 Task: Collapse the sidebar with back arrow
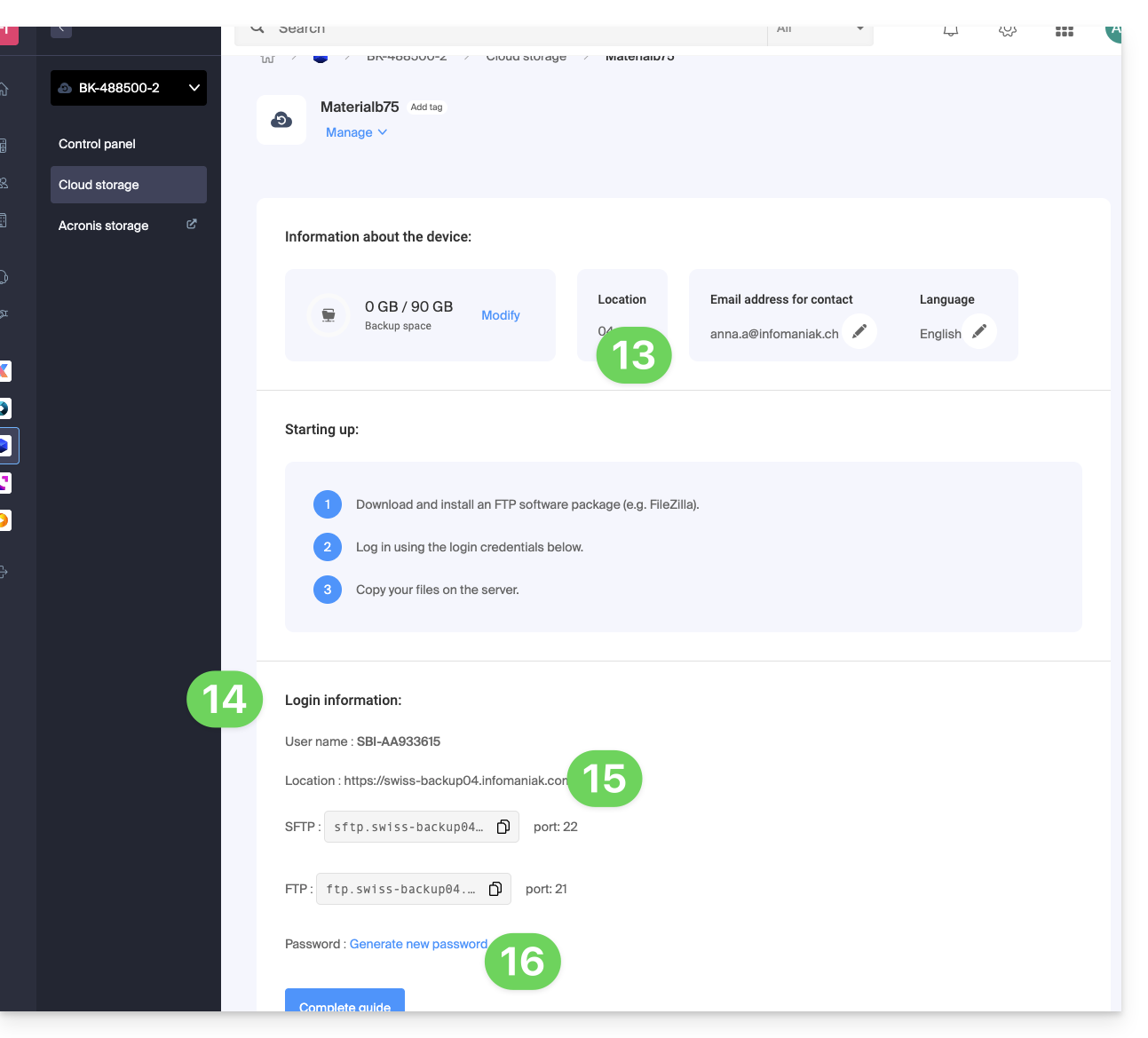tap(61, 30)
